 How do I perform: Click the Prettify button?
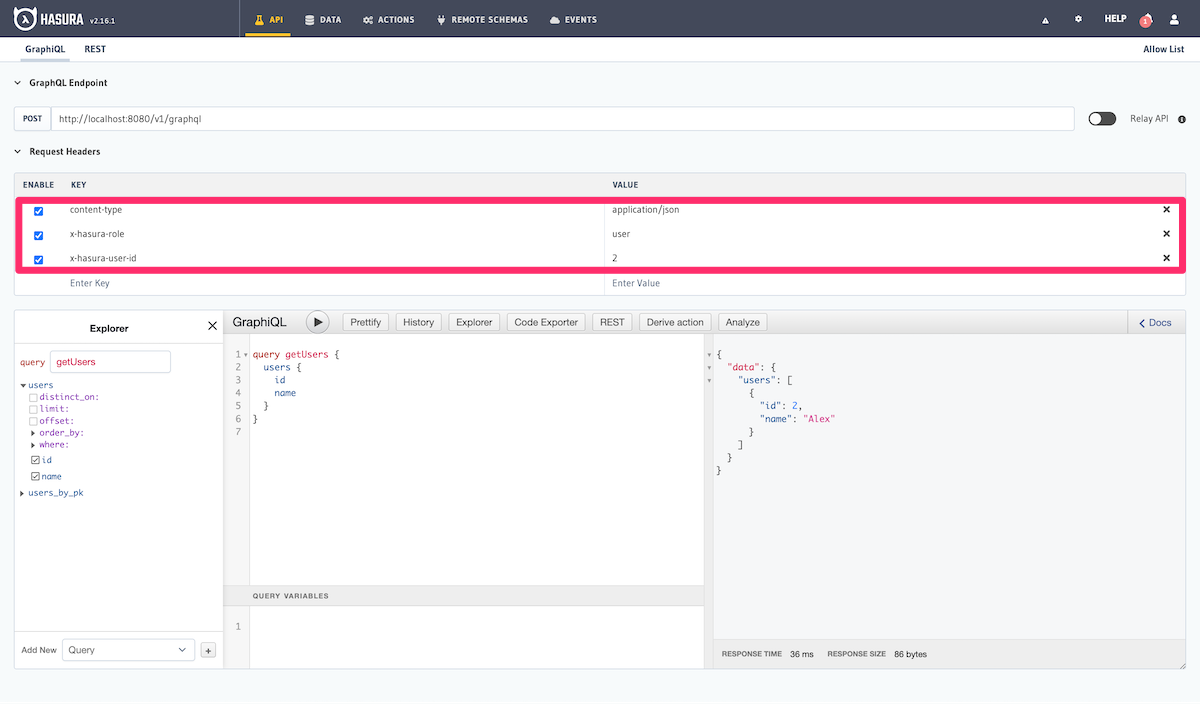pyautogui.click(x=365, y=322)
